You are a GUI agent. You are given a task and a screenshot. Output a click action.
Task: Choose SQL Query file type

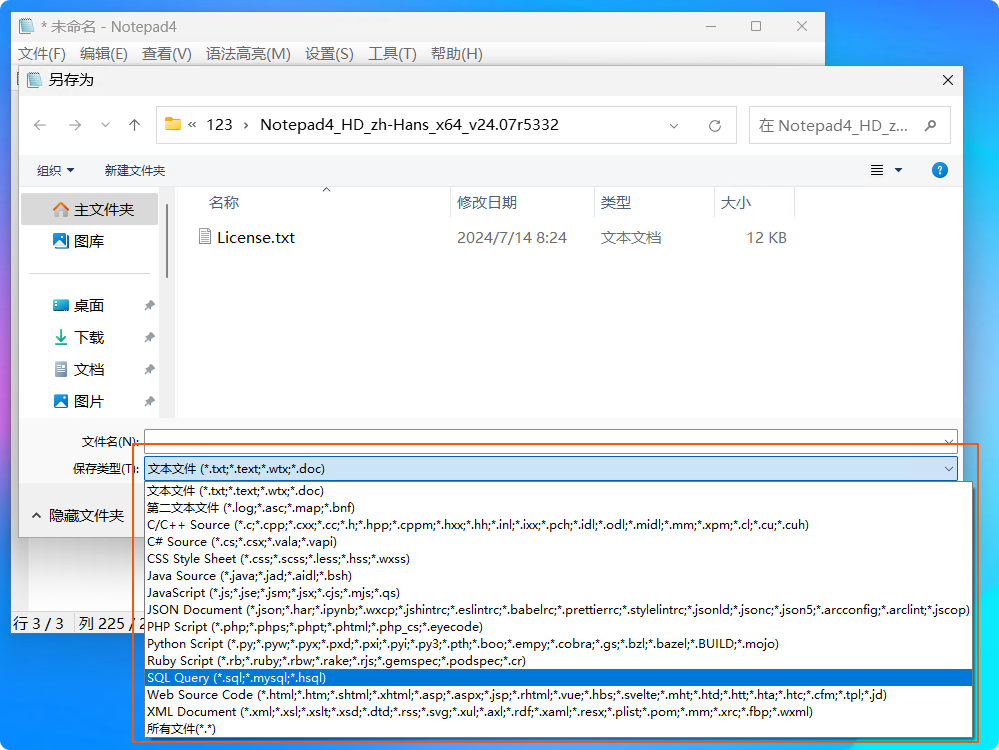point(559,678)
